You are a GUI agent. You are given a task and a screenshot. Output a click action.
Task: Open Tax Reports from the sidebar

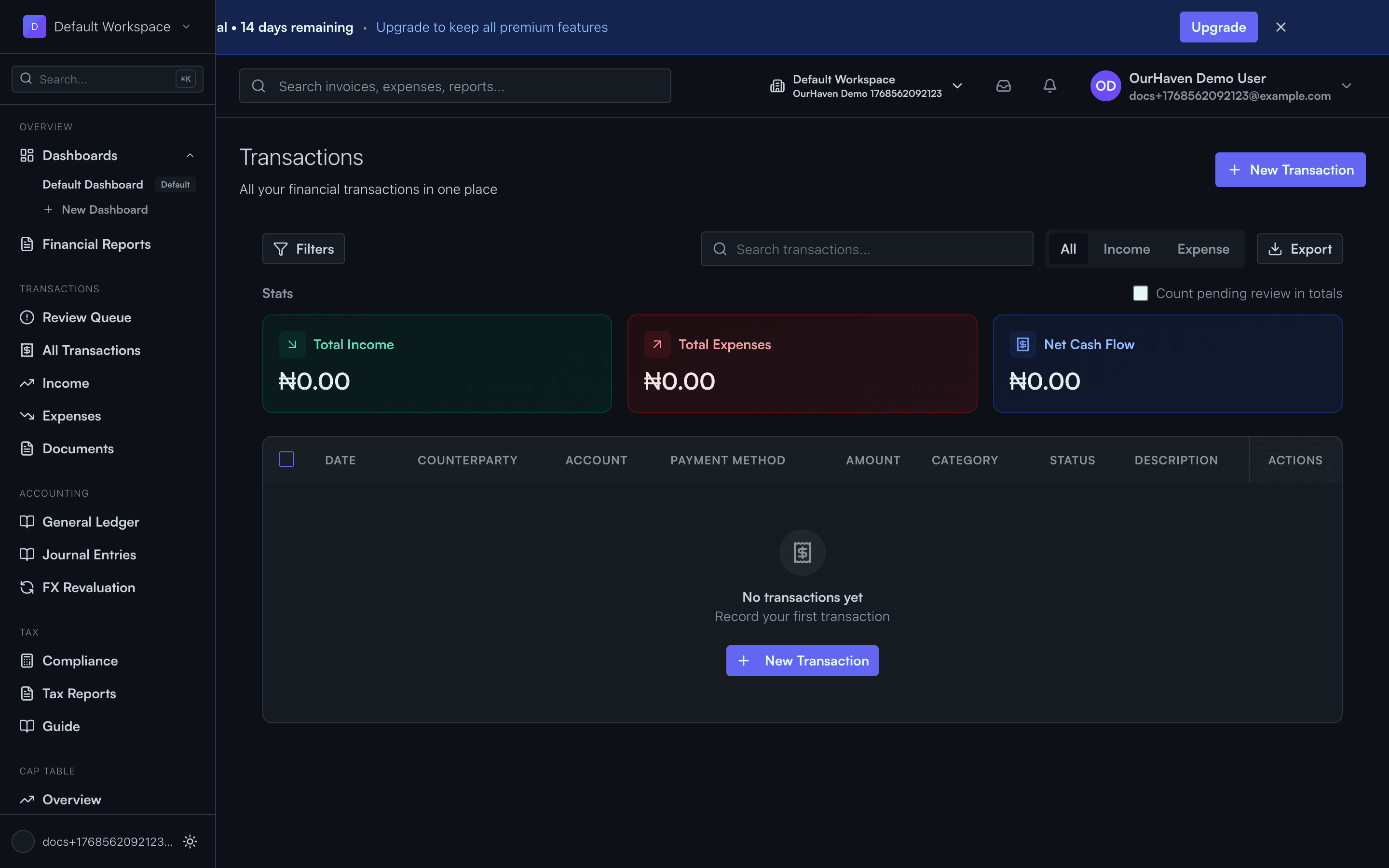coord(79,693)
